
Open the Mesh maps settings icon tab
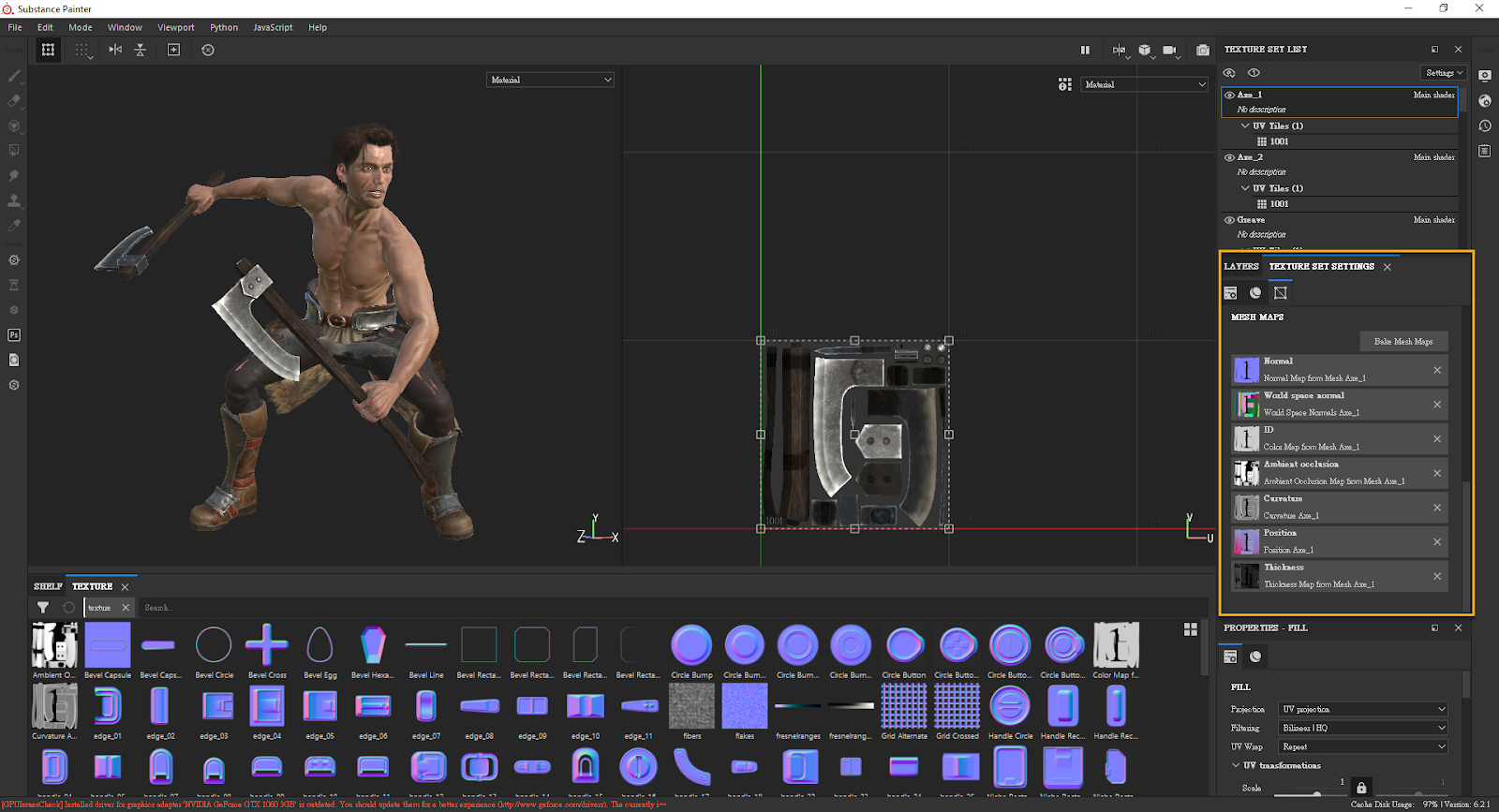pos(1281,292)
